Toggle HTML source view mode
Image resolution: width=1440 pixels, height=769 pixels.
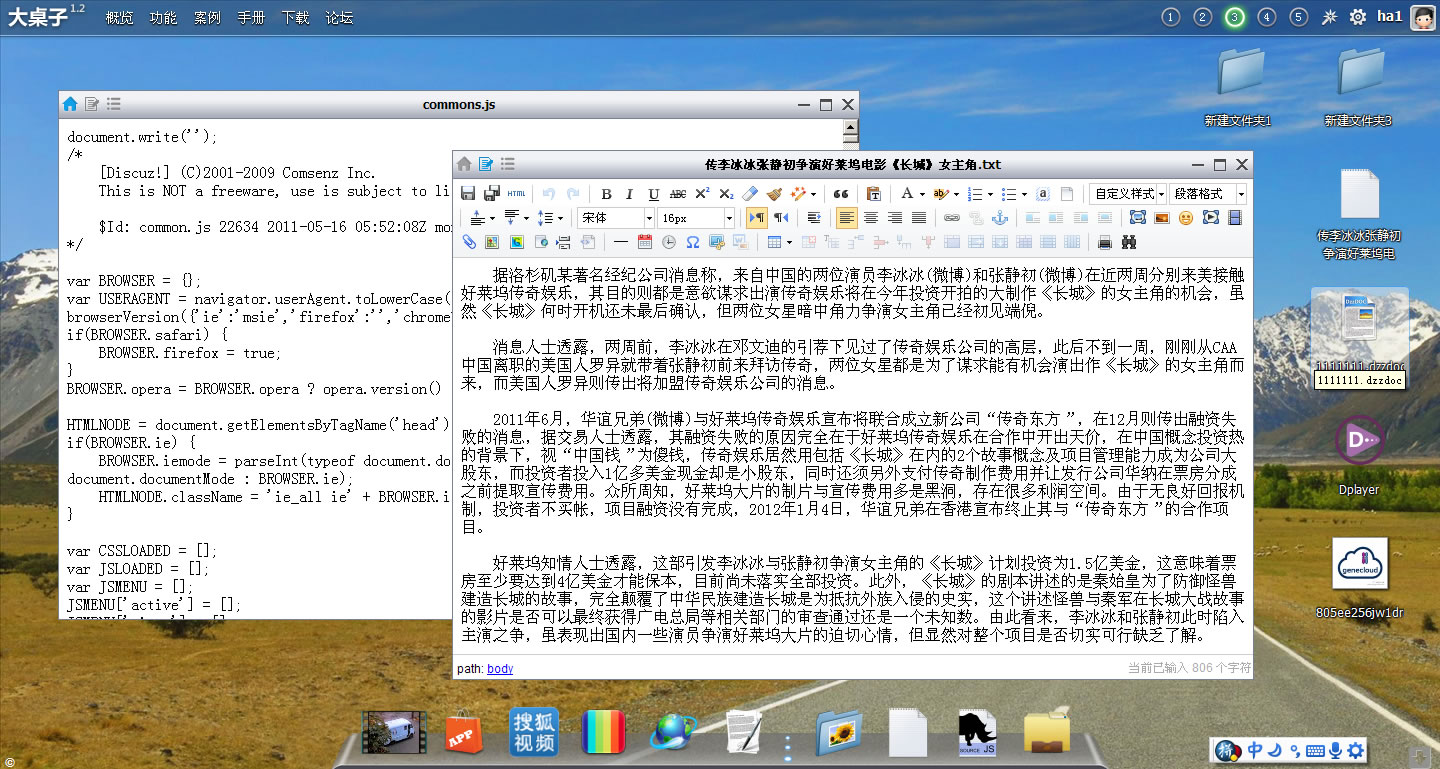(516, 194)
